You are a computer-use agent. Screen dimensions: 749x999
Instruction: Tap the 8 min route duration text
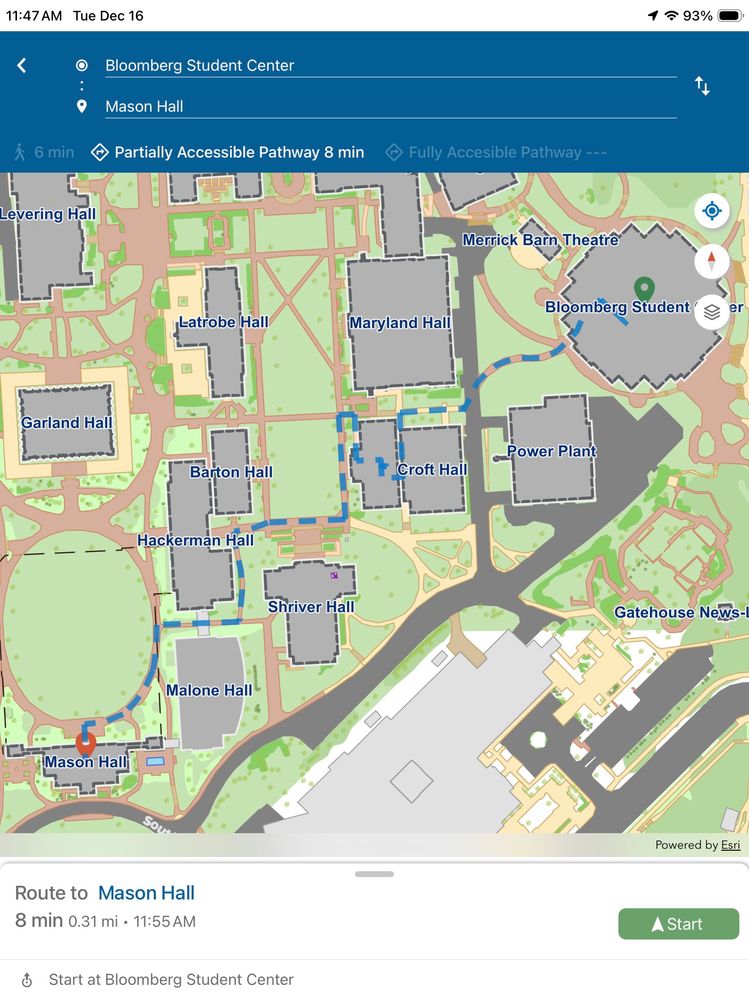(39, 921)
